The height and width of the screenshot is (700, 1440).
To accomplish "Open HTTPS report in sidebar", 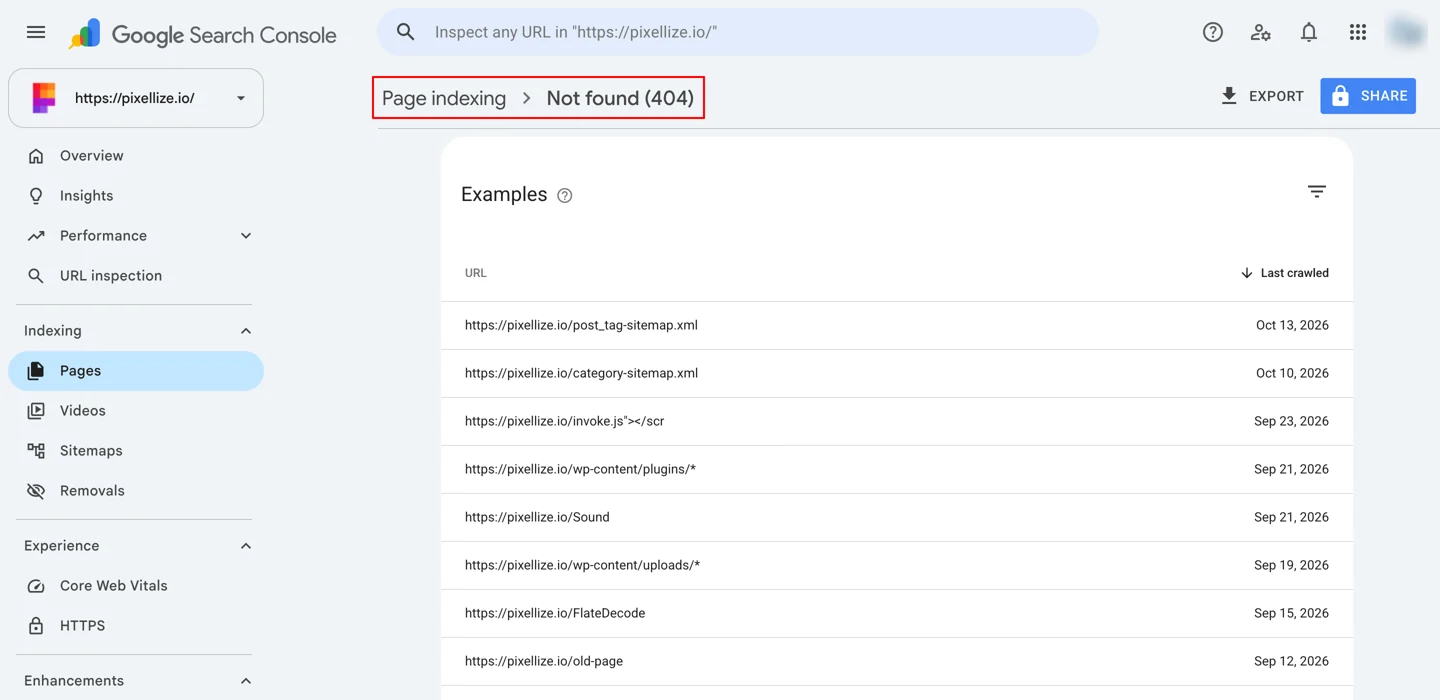I will (136, 626).
